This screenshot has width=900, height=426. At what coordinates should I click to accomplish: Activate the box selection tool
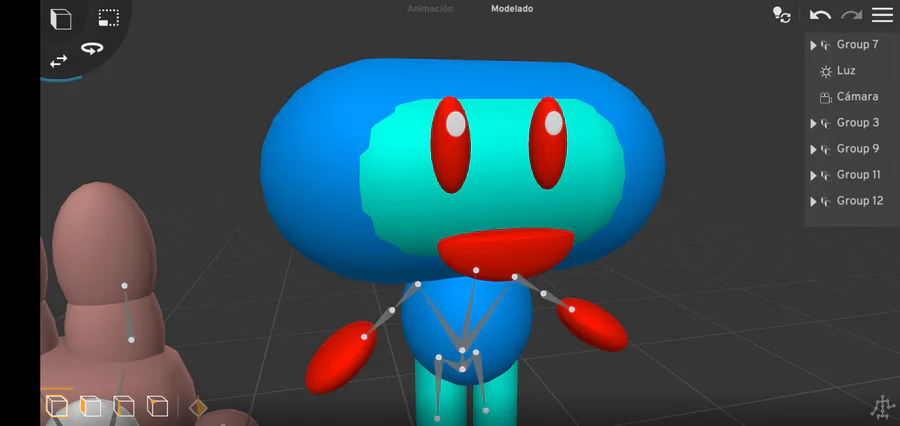point(108,18)
